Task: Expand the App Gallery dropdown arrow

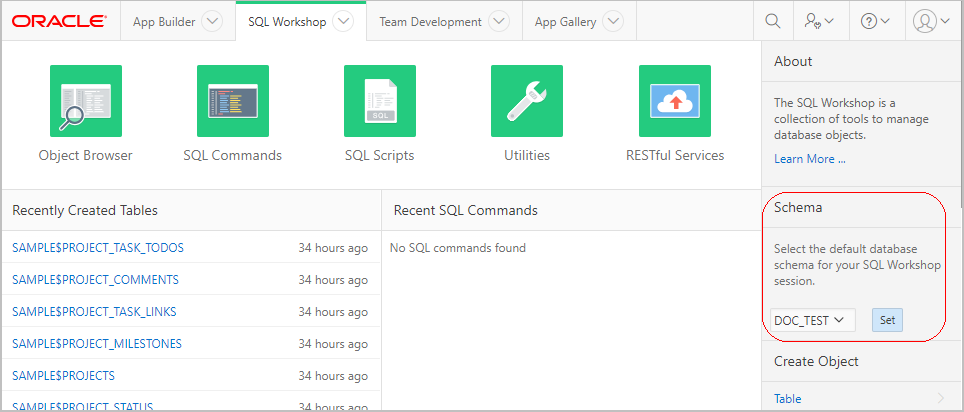Action: pyautogui.click(x=613, y=22)
